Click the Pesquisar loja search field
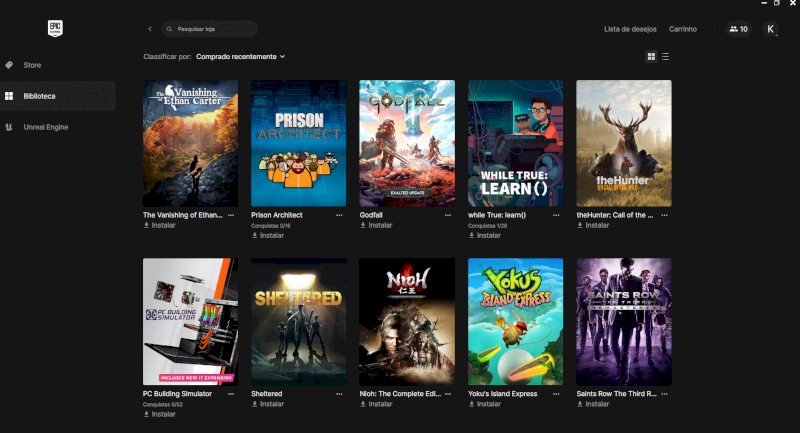The image size is (800, 433). 210,29
